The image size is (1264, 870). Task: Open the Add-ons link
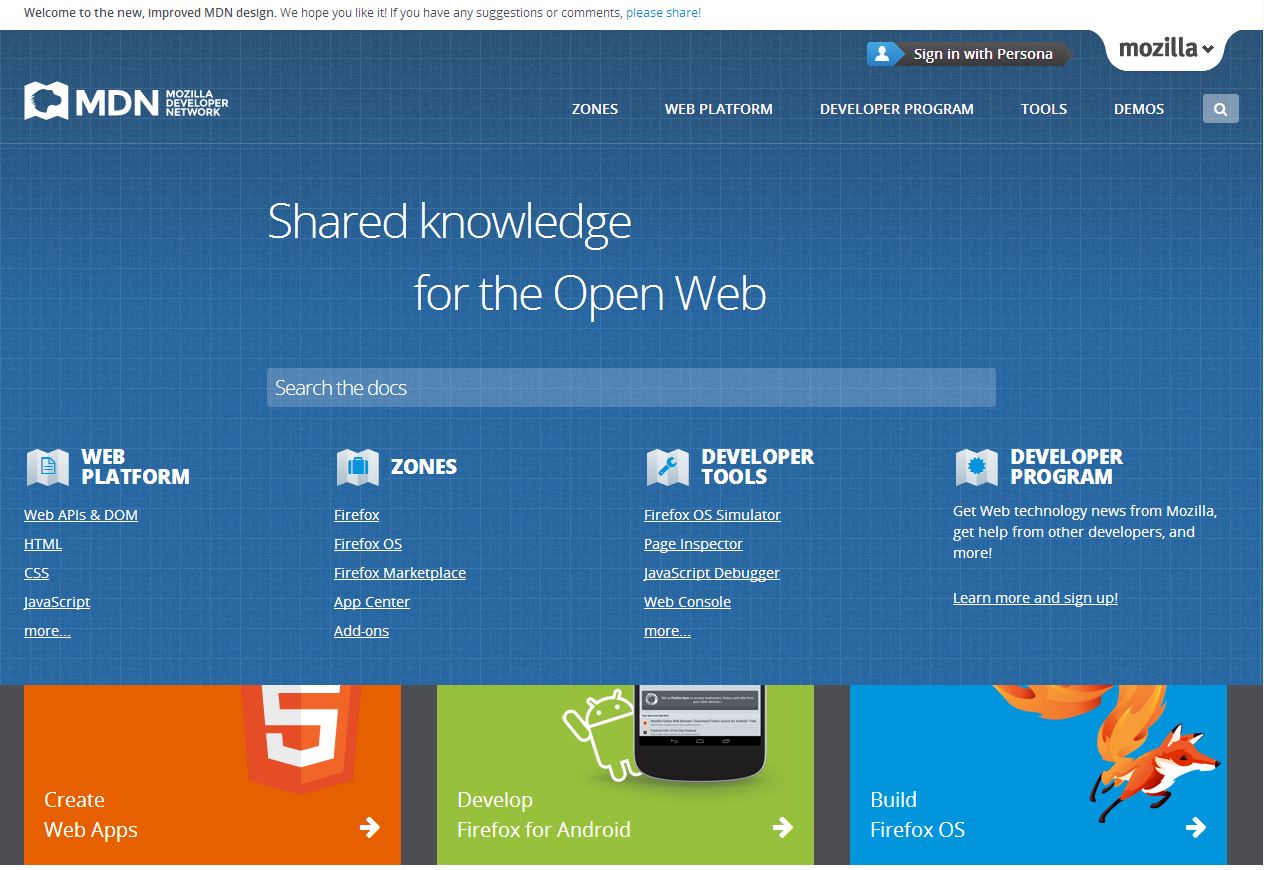point(361,631)
